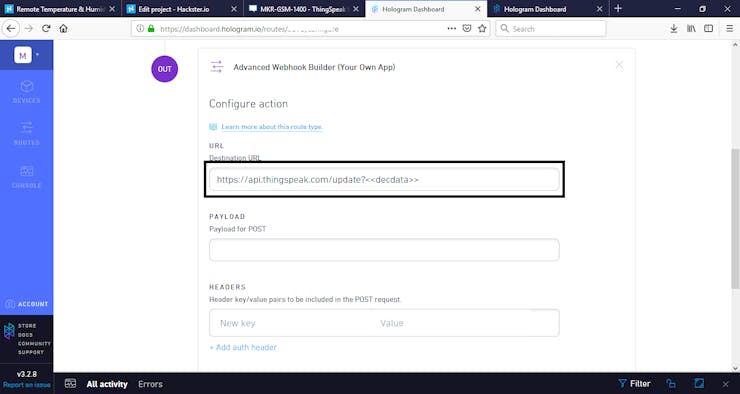Open the Downloads arrow icon

674,29
